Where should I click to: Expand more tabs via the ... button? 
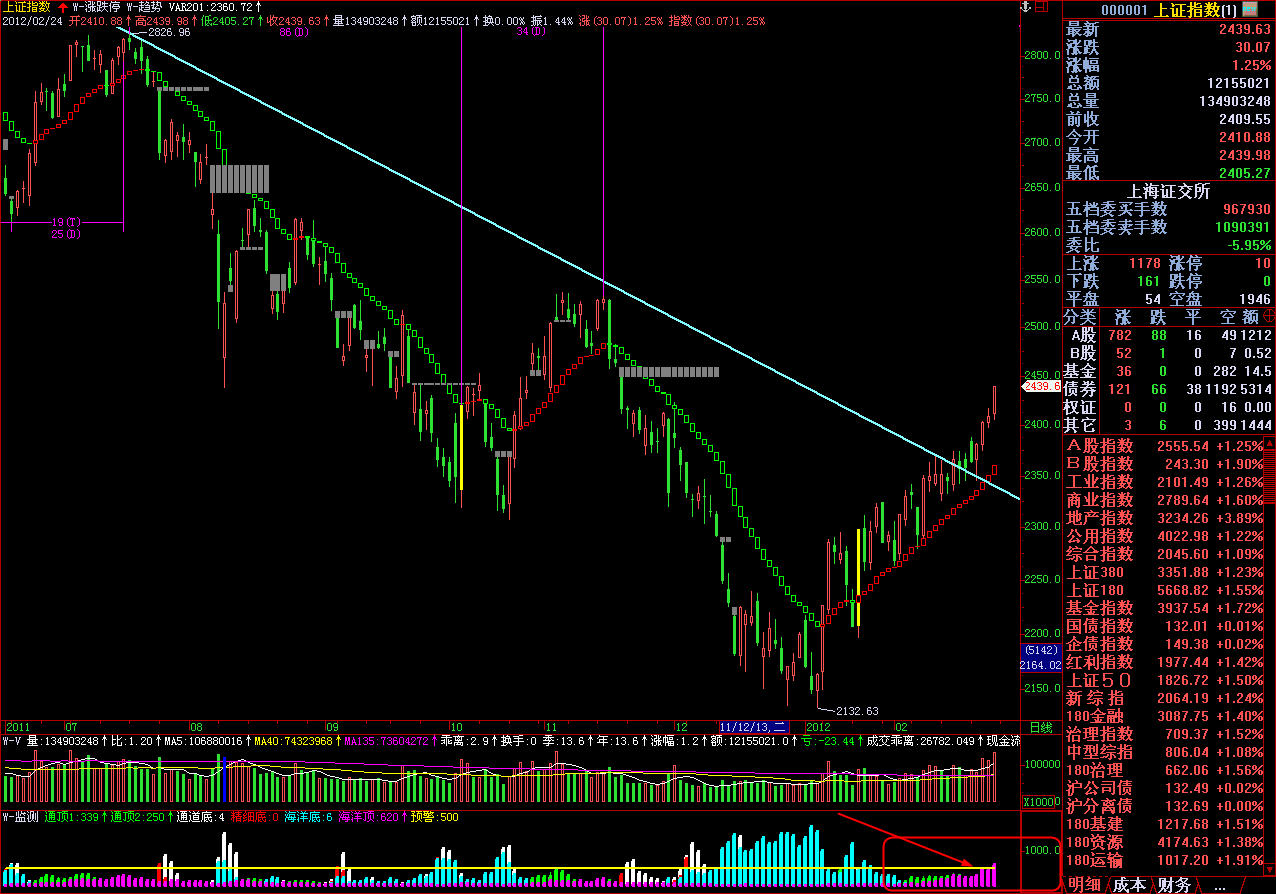pyautogui.click(x=1219, y=885)
